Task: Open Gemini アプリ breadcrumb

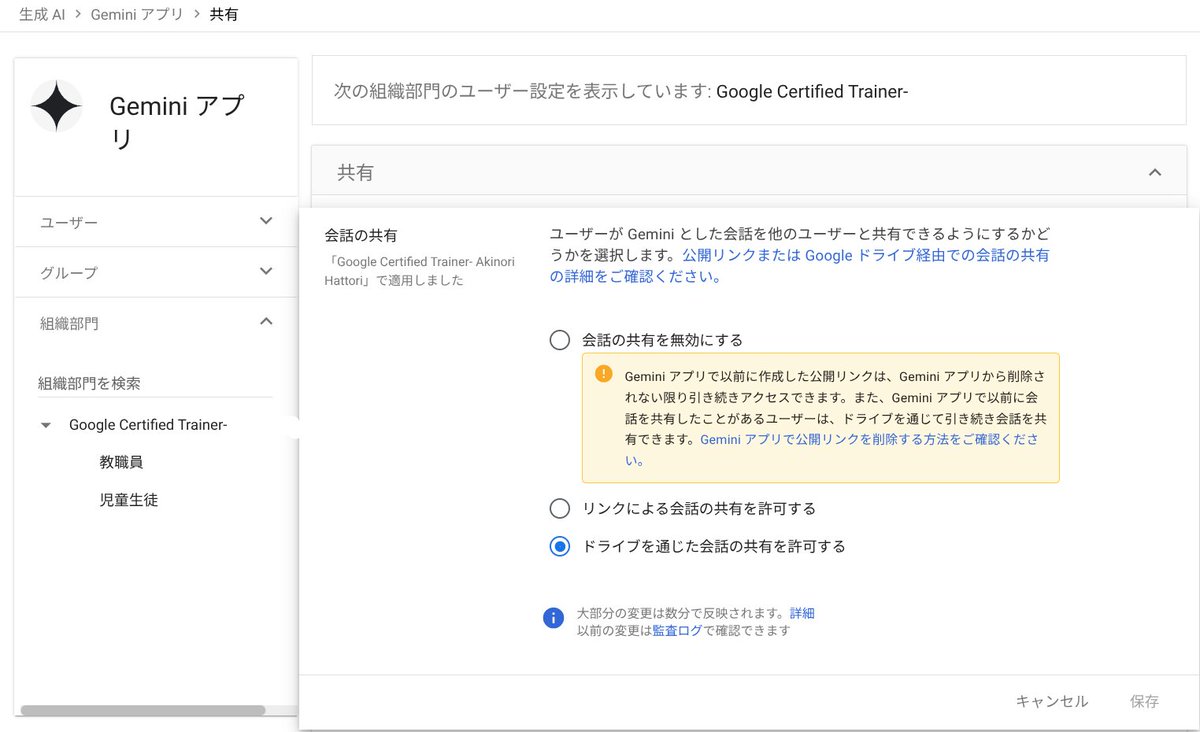Action: pyautogui.click(x=138, y=15)
